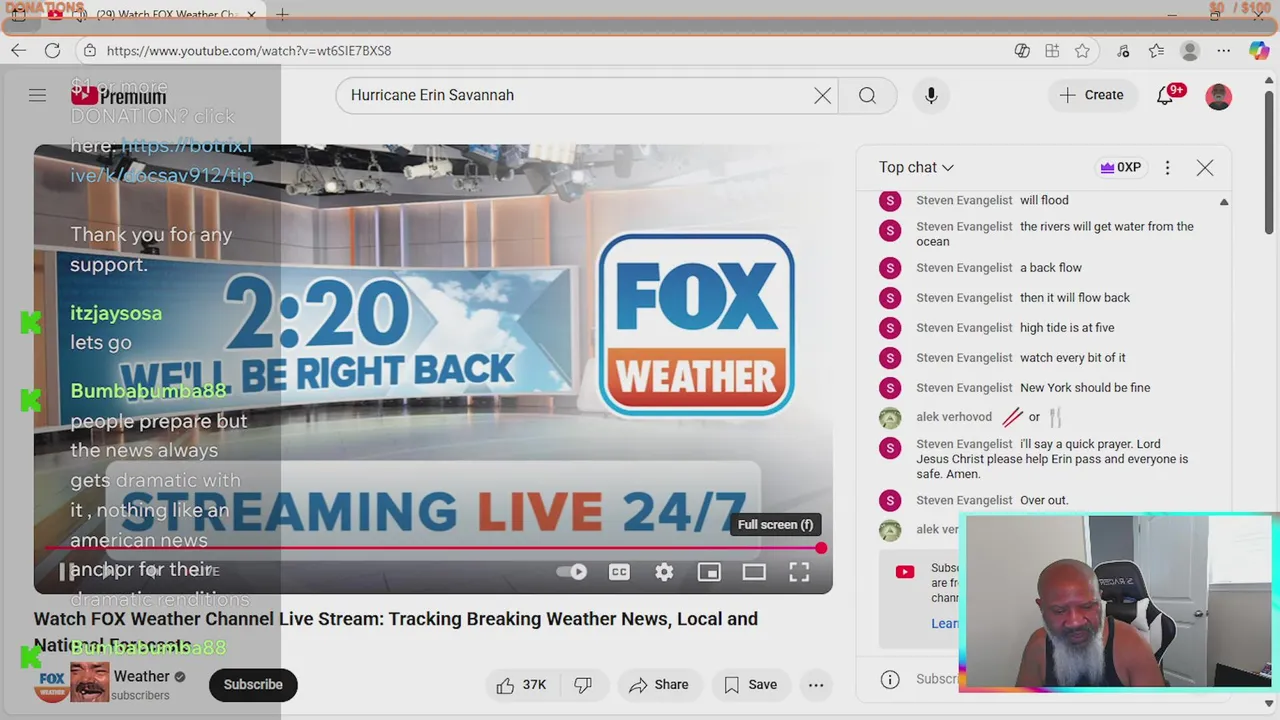
Task: Switch the video to miniplayer
Action: tap(709, 572)
